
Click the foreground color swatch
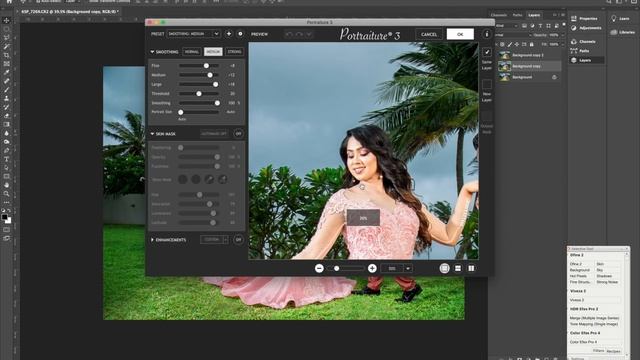[4, 217]
